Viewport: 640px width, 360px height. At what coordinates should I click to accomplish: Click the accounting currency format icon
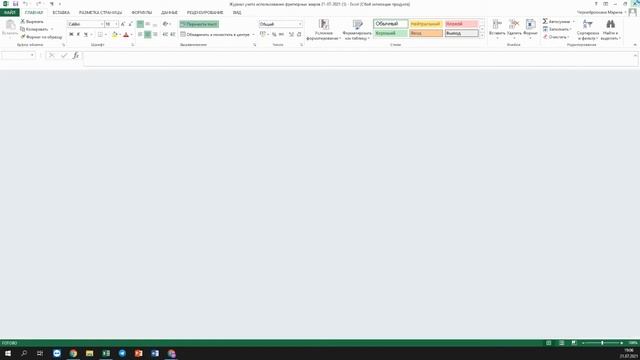[x=262, y=35]
